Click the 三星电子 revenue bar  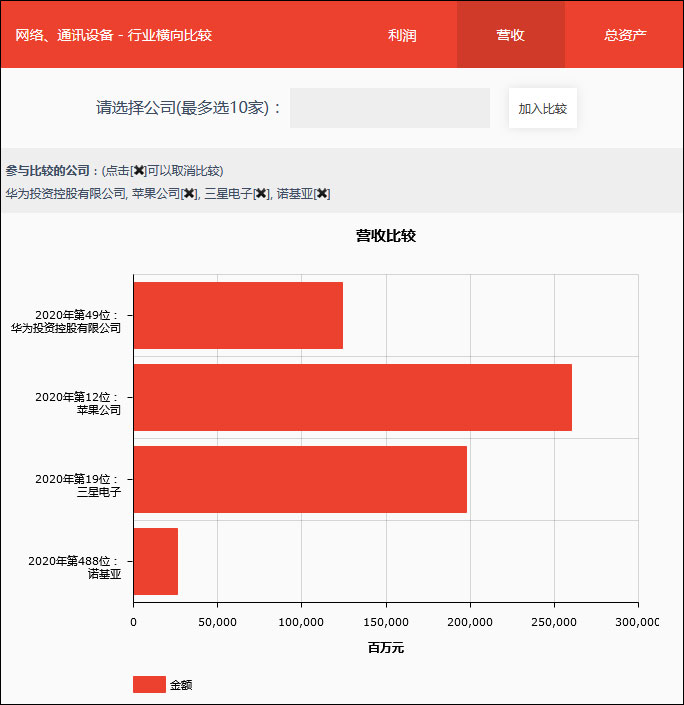(300, 479)
